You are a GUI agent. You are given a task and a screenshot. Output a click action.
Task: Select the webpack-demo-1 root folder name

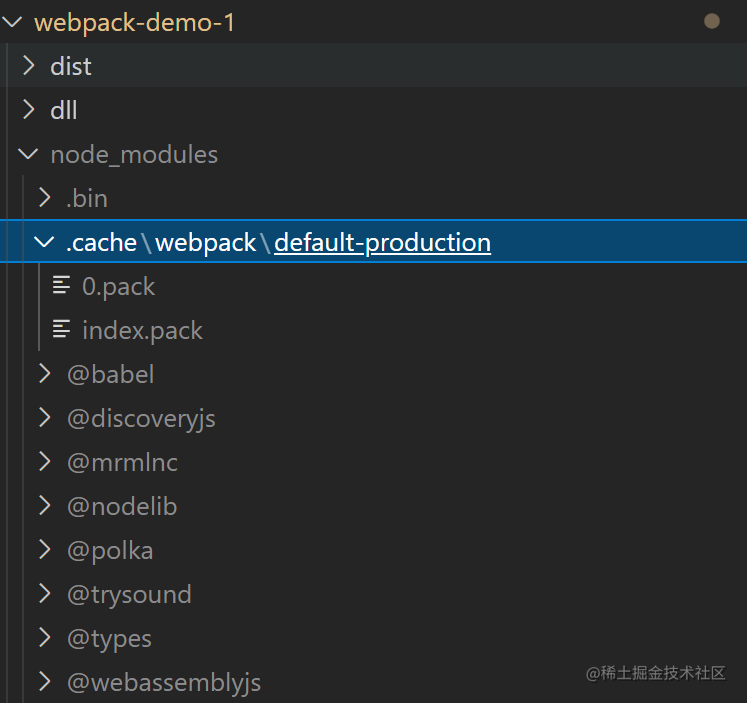[134, 23]
